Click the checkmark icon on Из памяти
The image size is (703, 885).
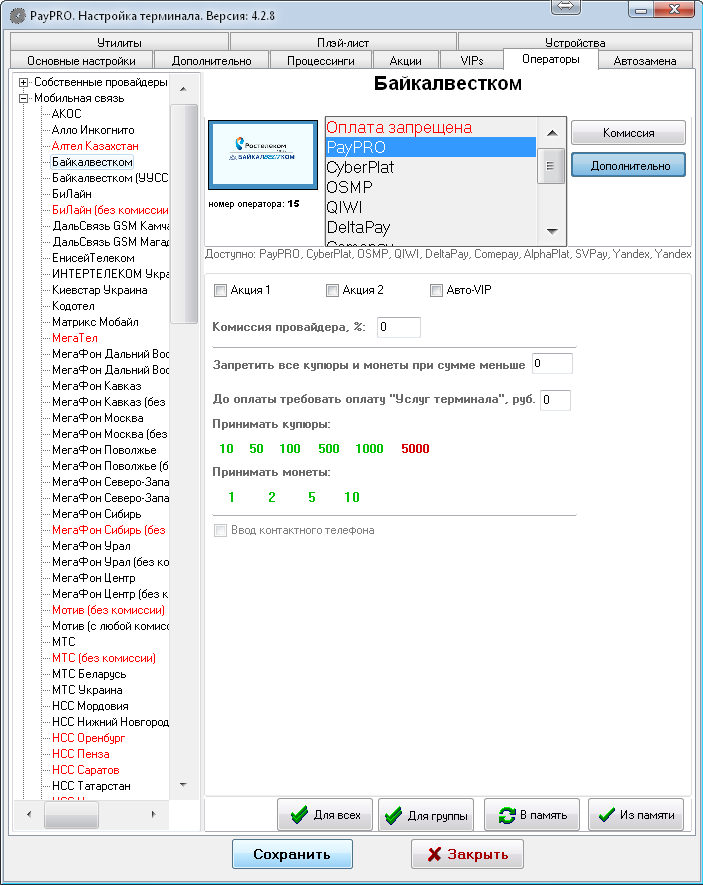604,815
